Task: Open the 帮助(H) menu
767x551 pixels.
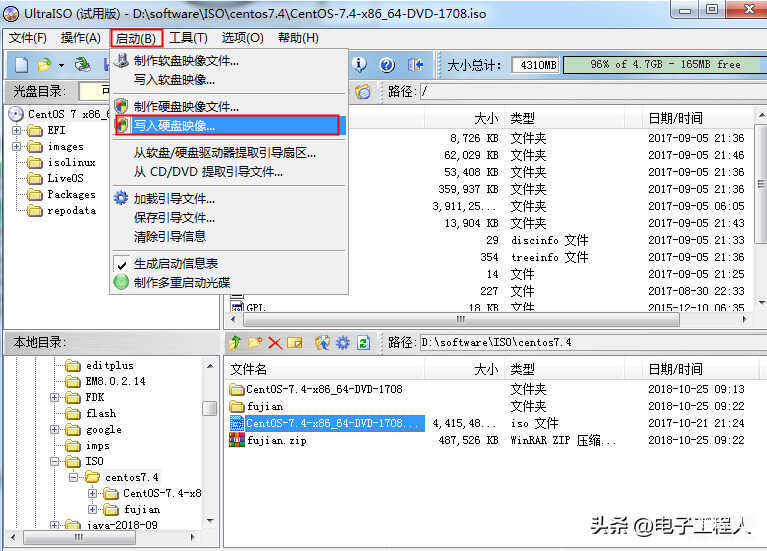Action: coord(298,38)
